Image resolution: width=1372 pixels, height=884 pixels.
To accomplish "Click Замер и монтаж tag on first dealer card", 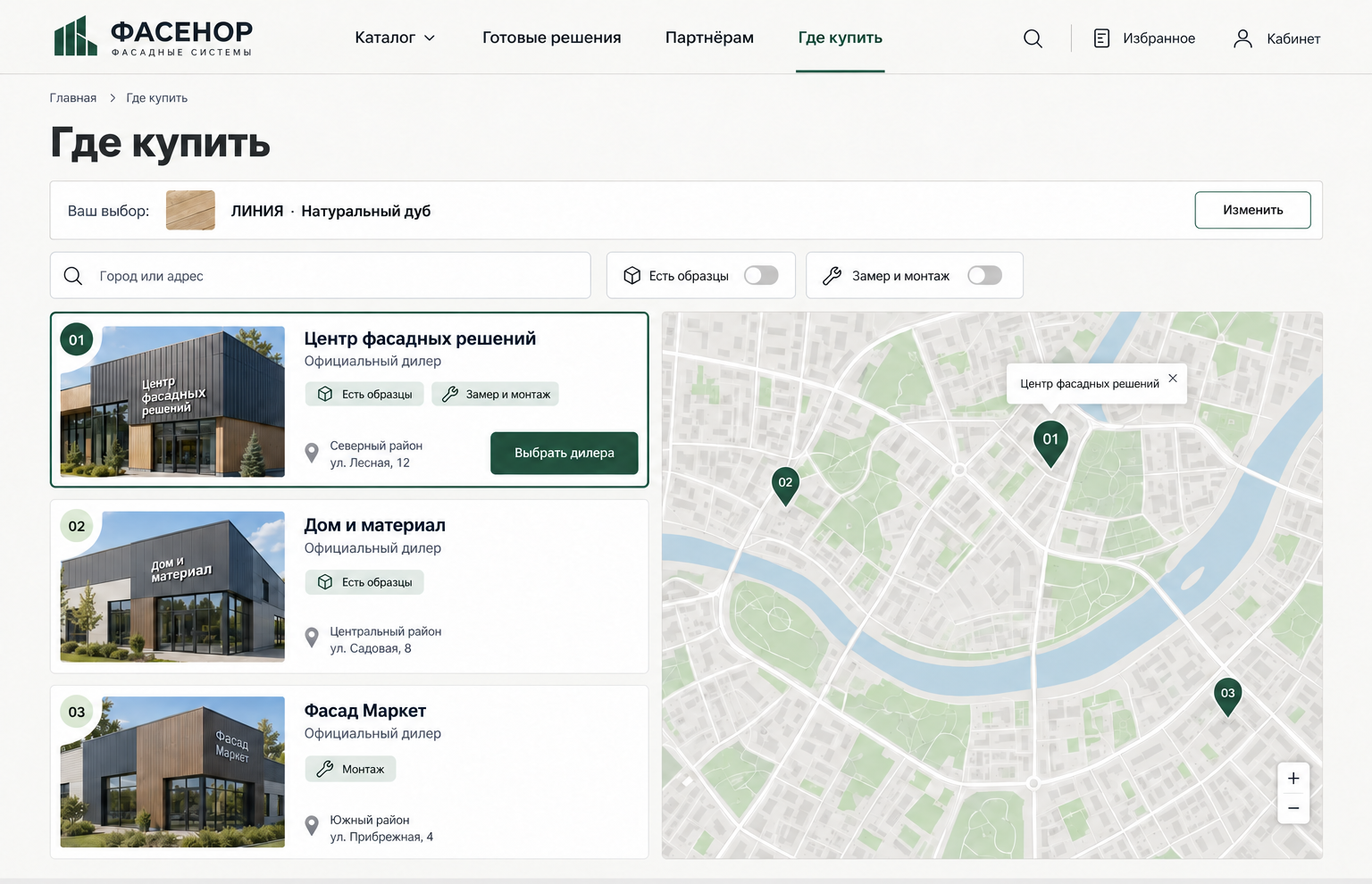I will (x=496, y=394).
